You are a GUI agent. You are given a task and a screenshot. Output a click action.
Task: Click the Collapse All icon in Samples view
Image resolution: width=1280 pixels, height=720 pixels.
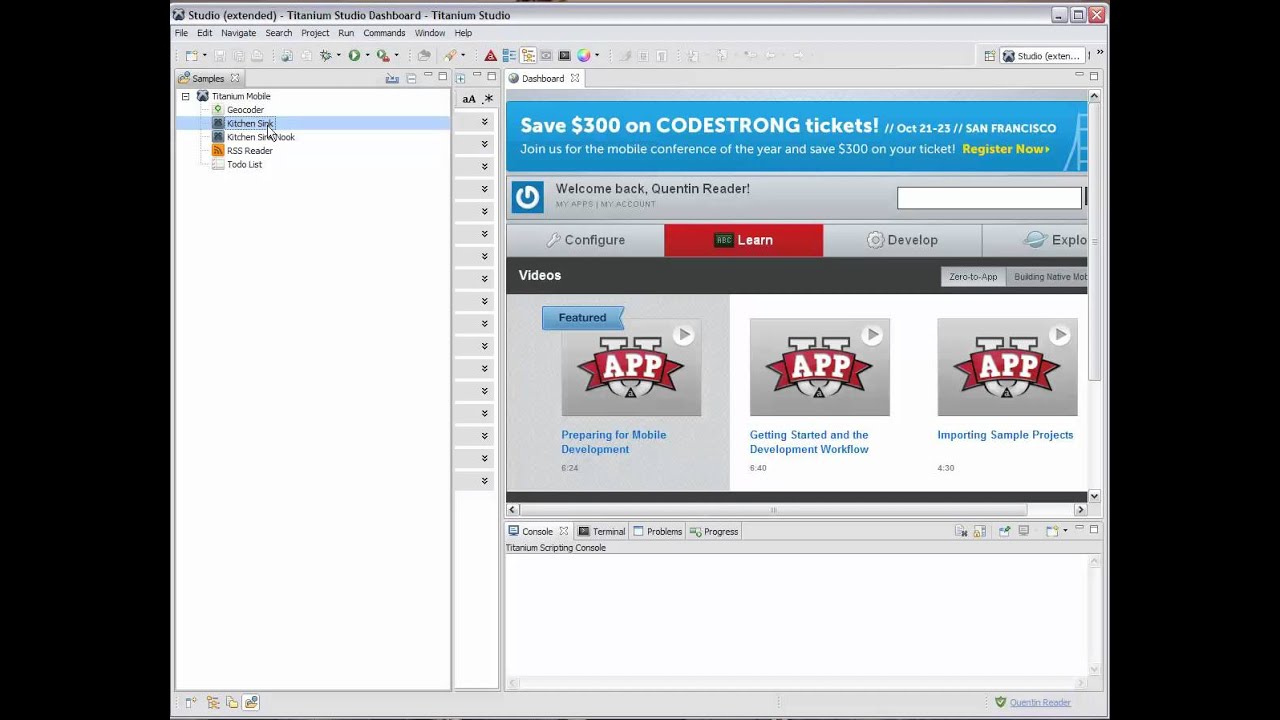click(x=411, y=78)
